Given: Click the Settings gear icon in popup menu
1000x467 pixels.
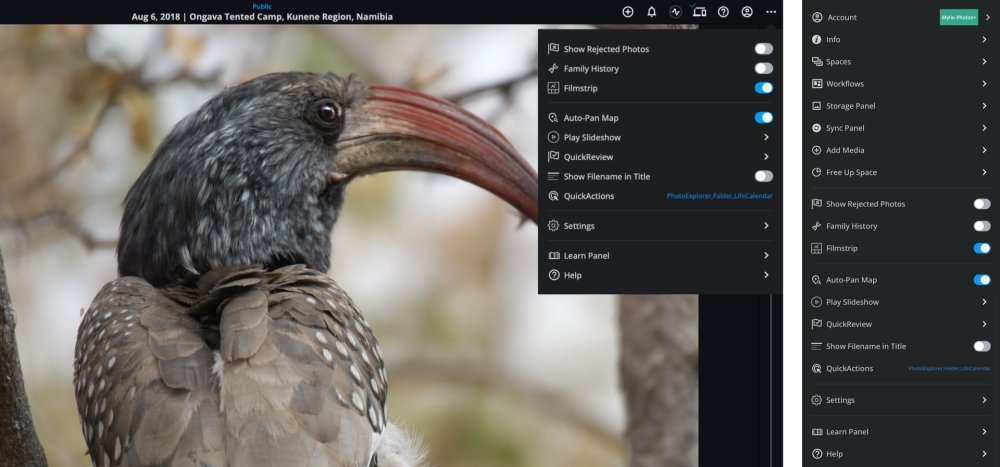Looking at the screenshot, I should pos(553,225).
